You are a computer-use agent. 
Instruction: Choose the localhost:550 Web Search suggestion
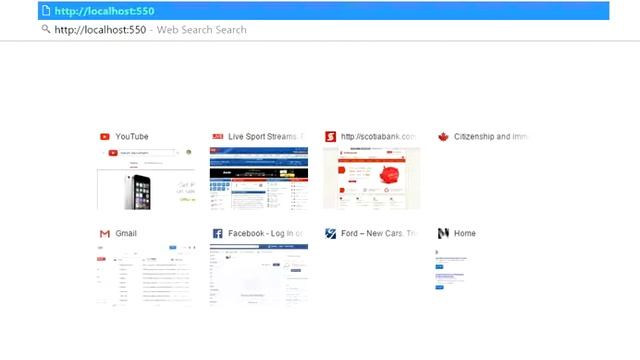(x=323, y=30)
